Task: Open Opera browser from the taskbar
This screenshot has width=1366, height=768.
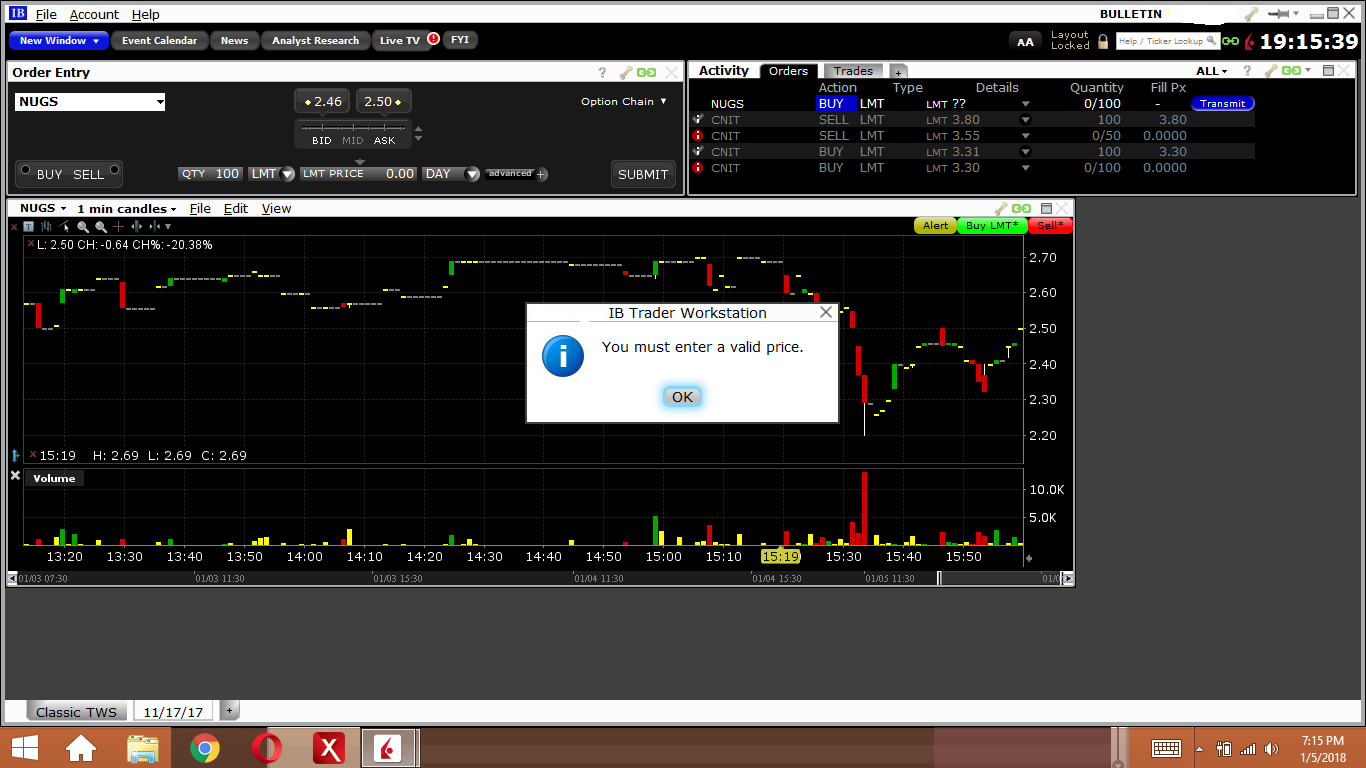Action: click(267, 747)
